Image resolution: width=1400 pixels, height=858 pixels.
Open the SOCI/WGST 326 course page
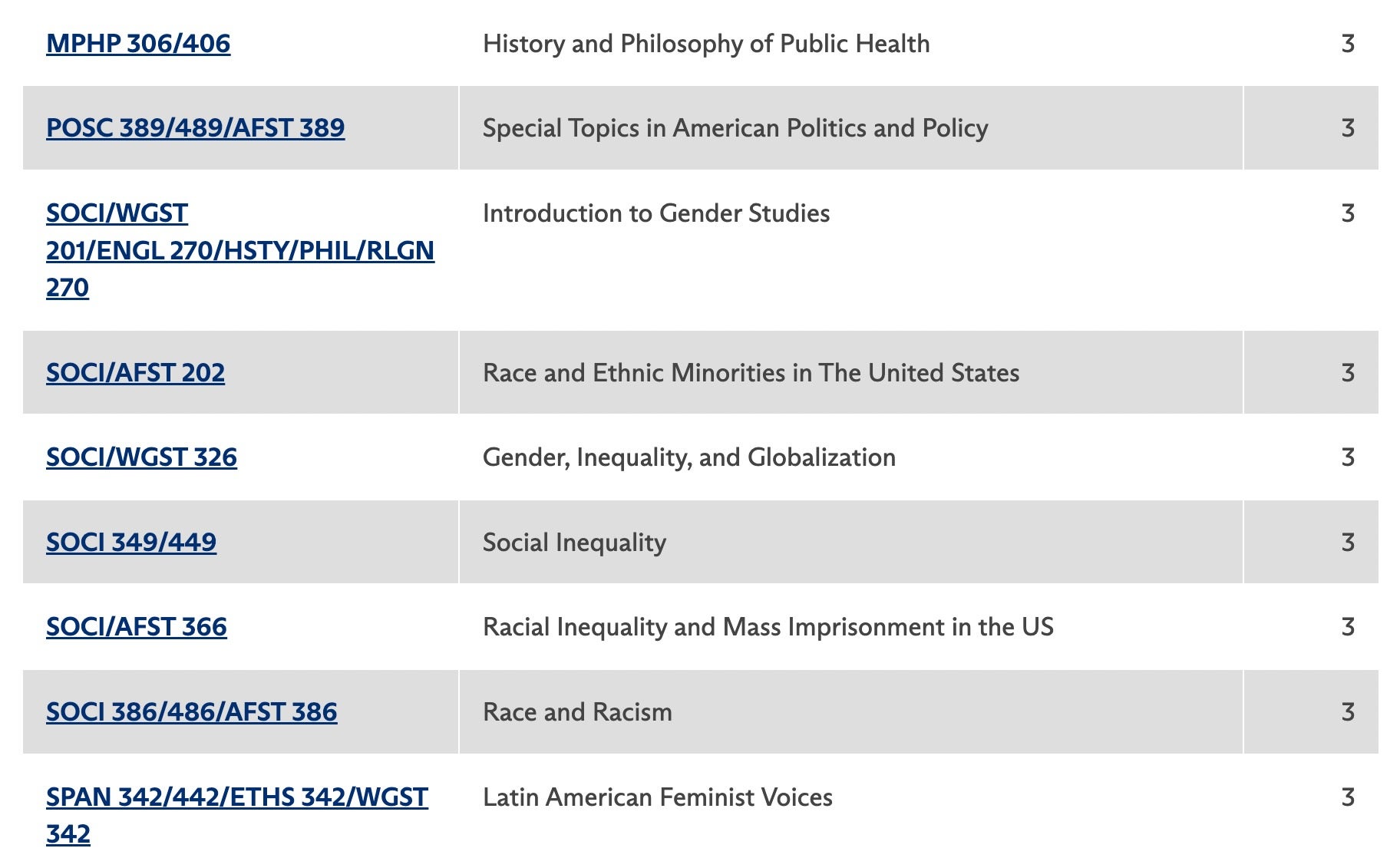(141, 457)
